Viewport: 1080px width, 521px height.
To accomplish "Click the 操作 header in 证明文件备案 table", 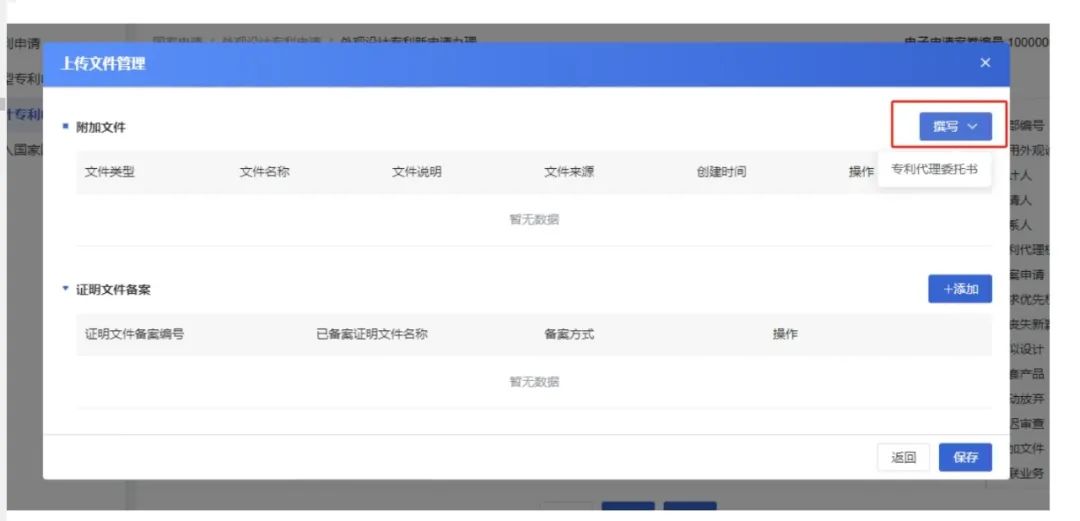I will pyautogui.click(x=785, y=334).
